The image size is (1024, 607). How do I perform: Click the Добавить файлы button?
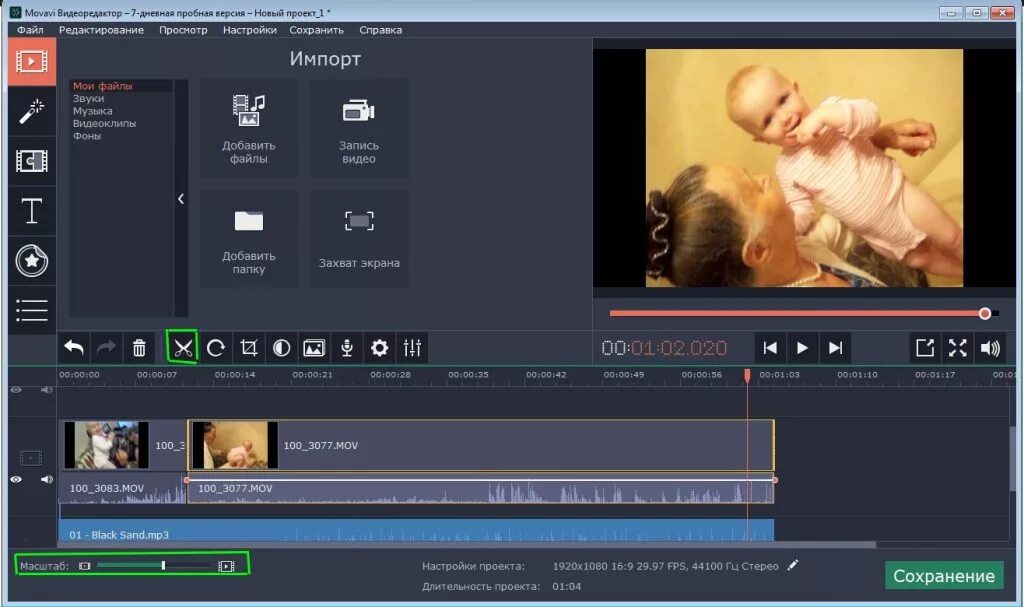pos(248,127)
